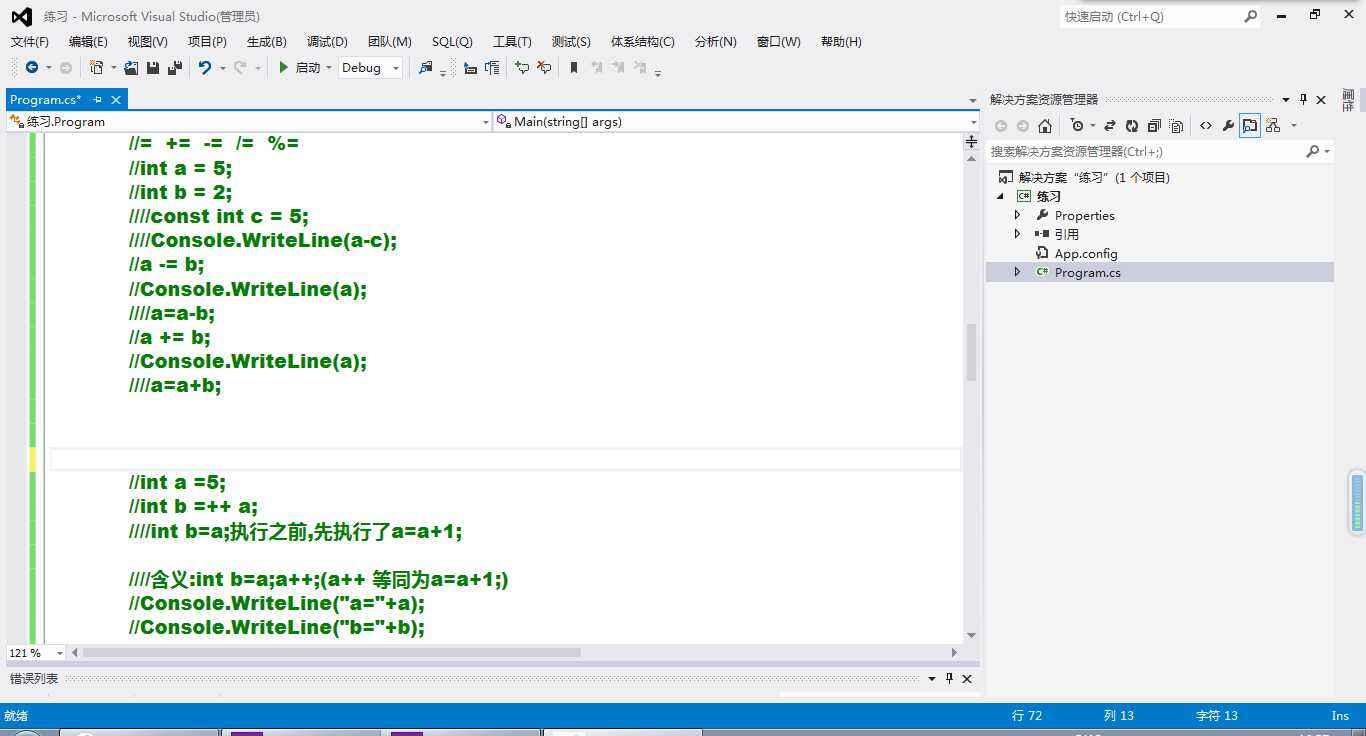The image size is (1366, 736).
Task: Open the editor's open-documents list dropdown
Action: click(x=972, y=100)
